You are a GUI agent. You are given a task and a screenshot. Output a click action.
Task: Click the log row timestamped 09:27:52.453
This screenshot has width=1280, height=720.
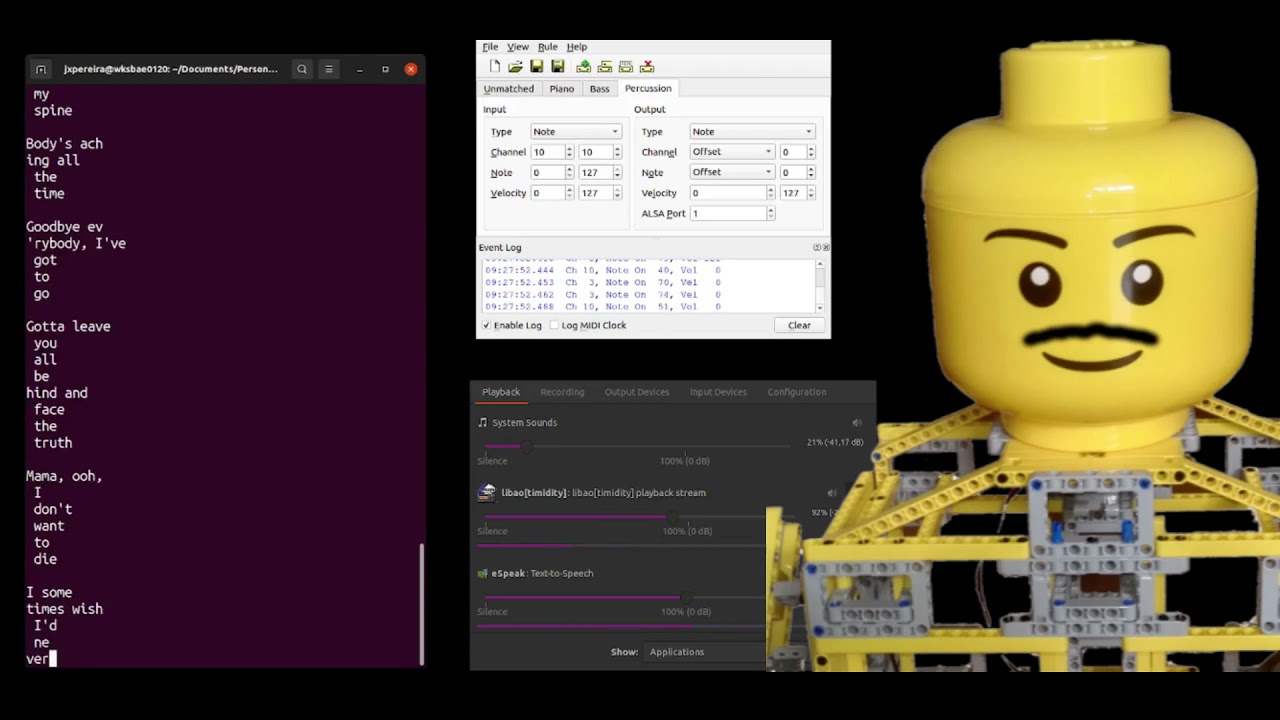point(602,282)
